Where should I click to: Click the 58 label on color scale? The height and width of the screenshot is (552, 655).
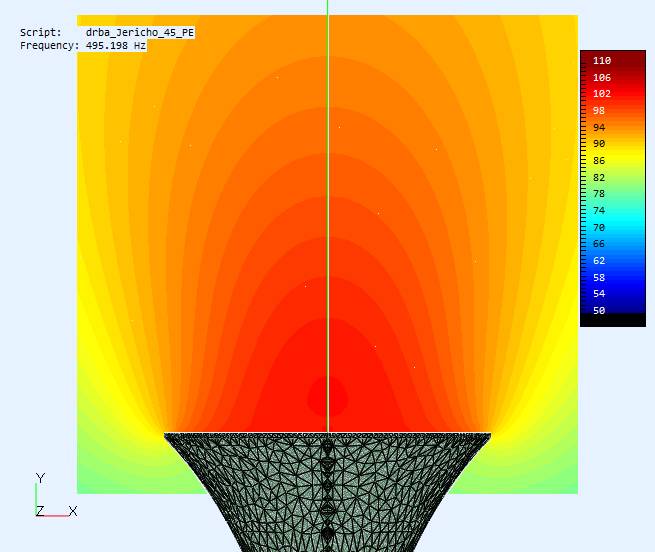click(x=599, y=277)
